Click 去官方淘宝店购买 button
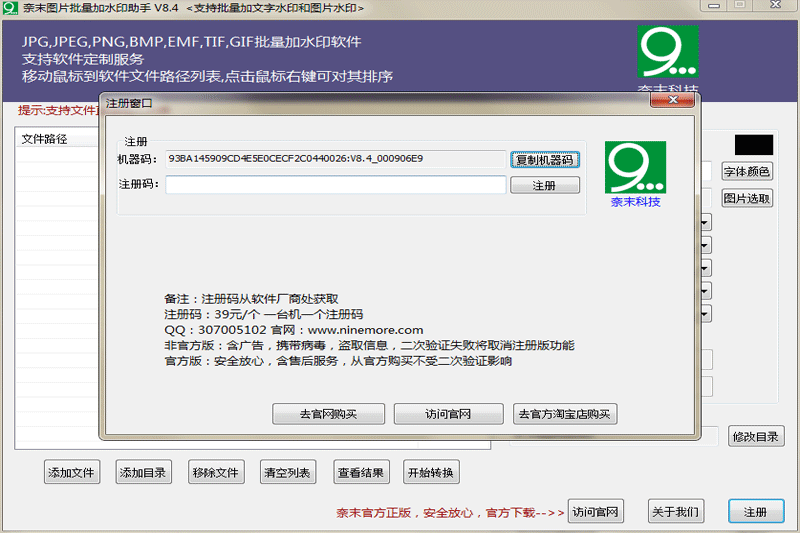The width and height of the screenshot is (800, 533). pos(565,414)
